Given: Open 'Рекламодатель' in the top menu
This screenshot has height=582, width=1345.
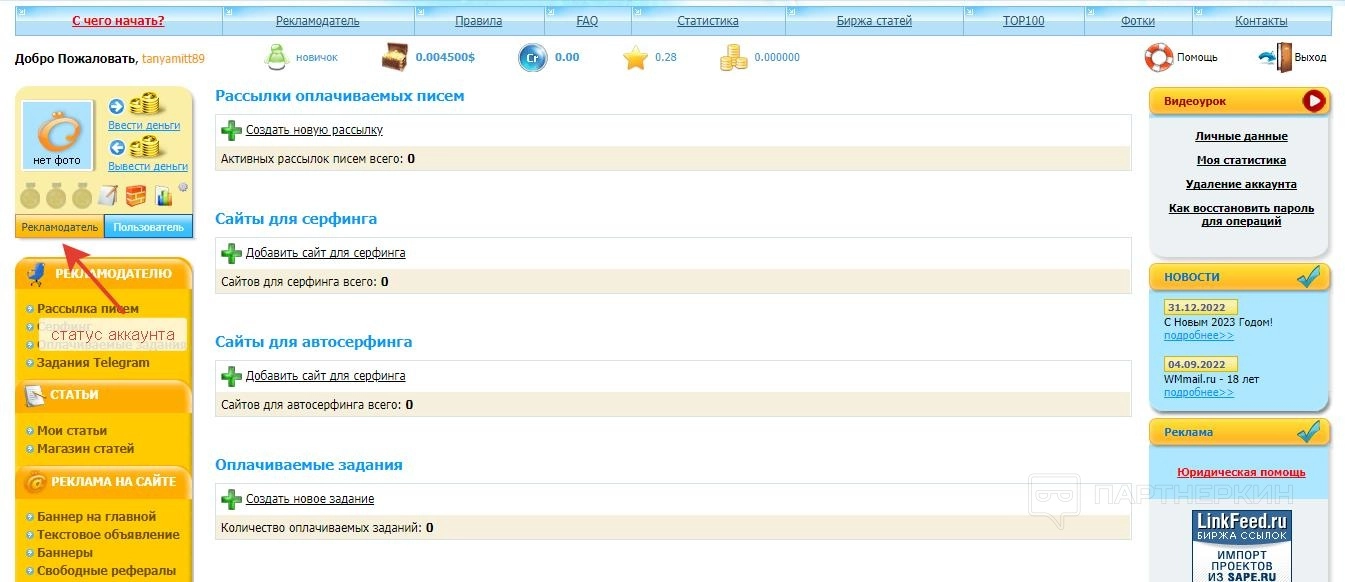Looking at the screenshot, I should 318,20.
